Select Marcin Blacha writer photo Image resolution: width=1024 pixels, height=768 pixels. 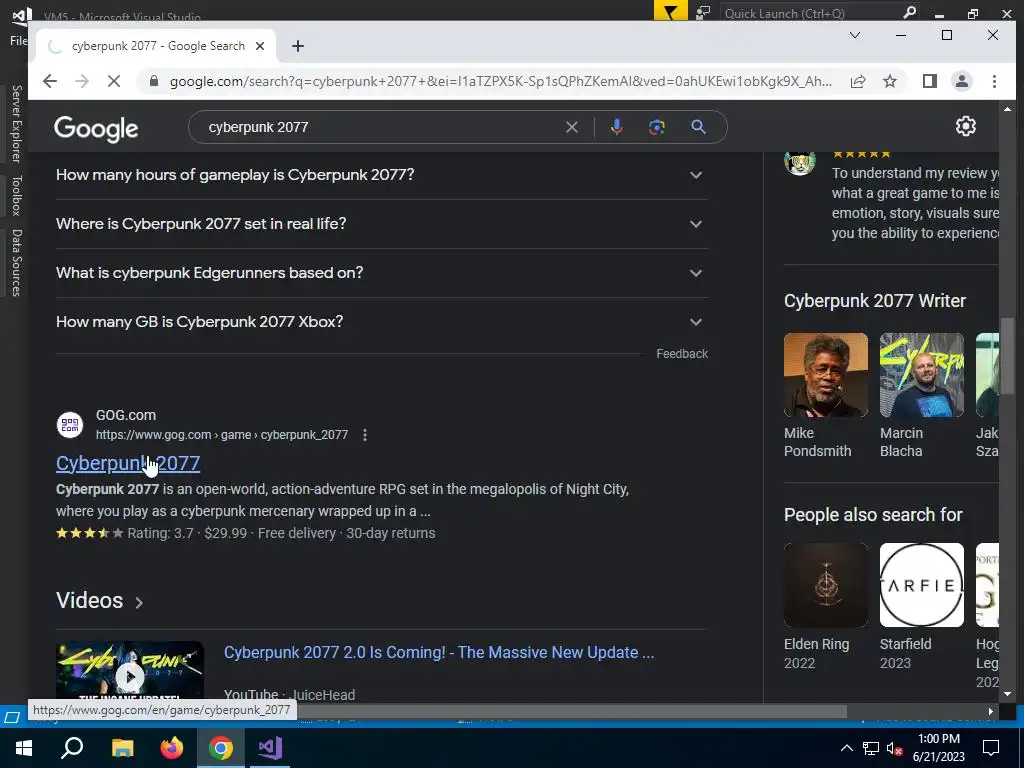click(921, 375)
